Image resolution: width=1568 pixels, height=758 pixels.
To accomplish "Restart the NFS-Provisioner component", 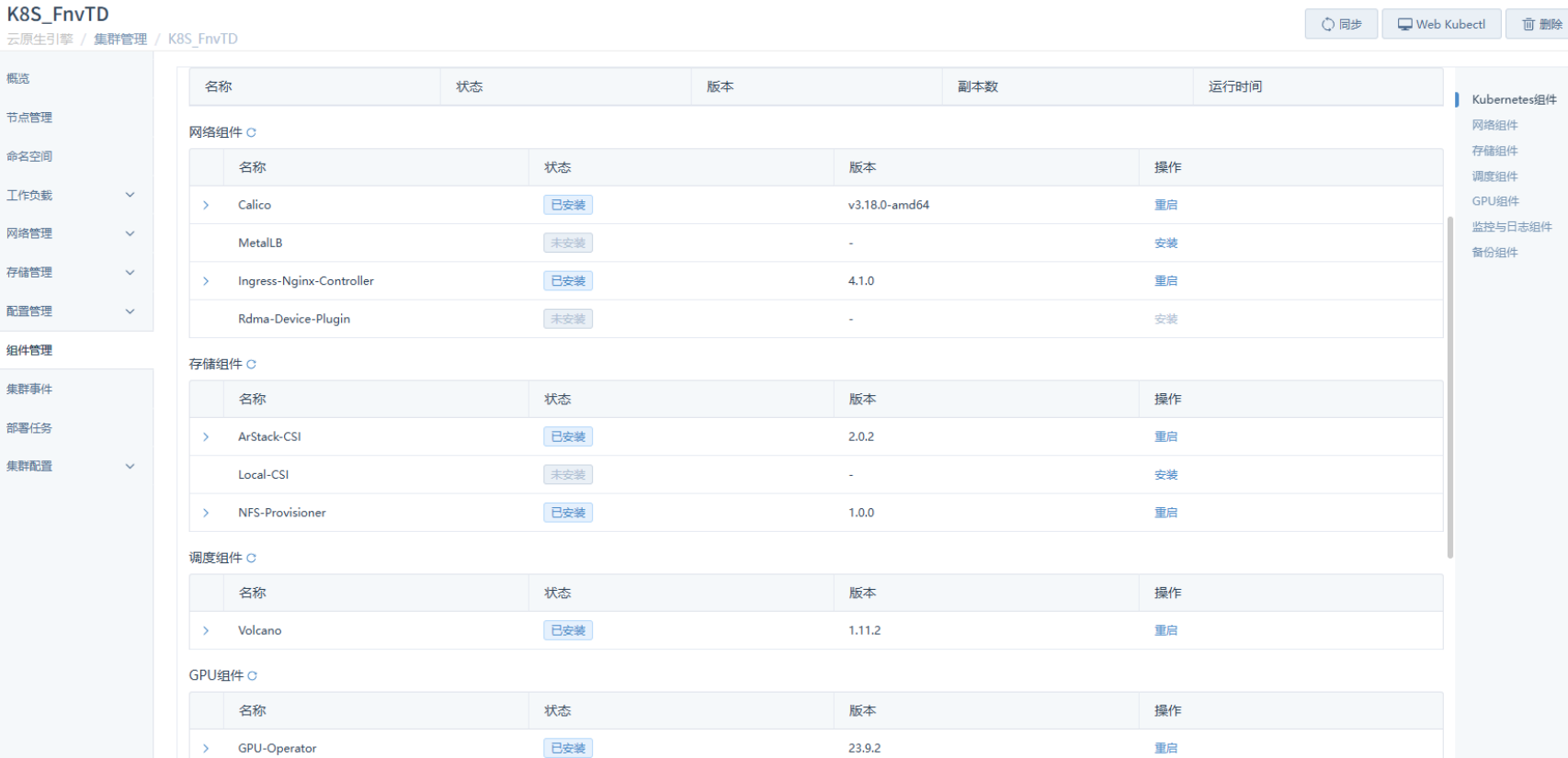I will (1165, 513).
